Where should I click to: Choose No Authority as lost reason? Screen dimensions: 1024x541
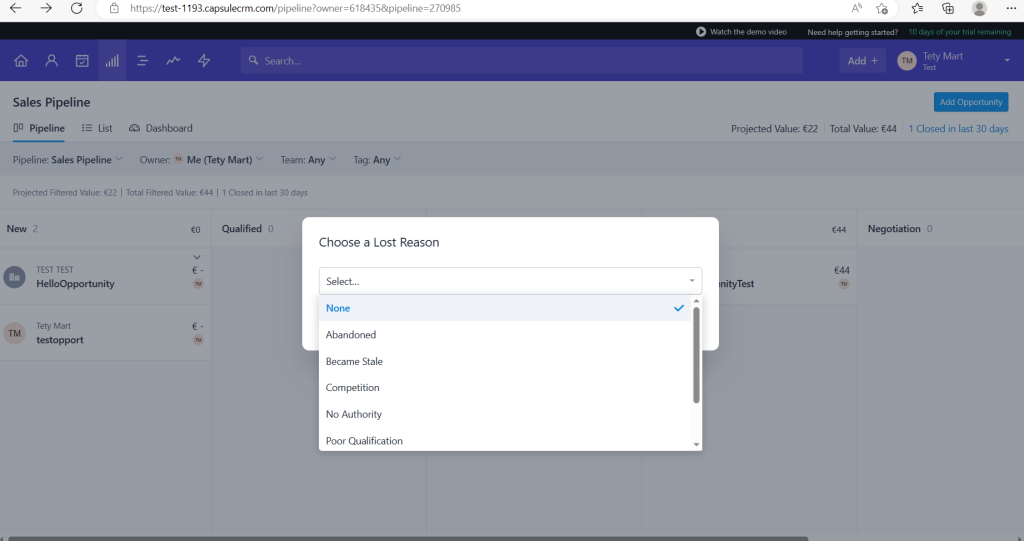[505, 414]
